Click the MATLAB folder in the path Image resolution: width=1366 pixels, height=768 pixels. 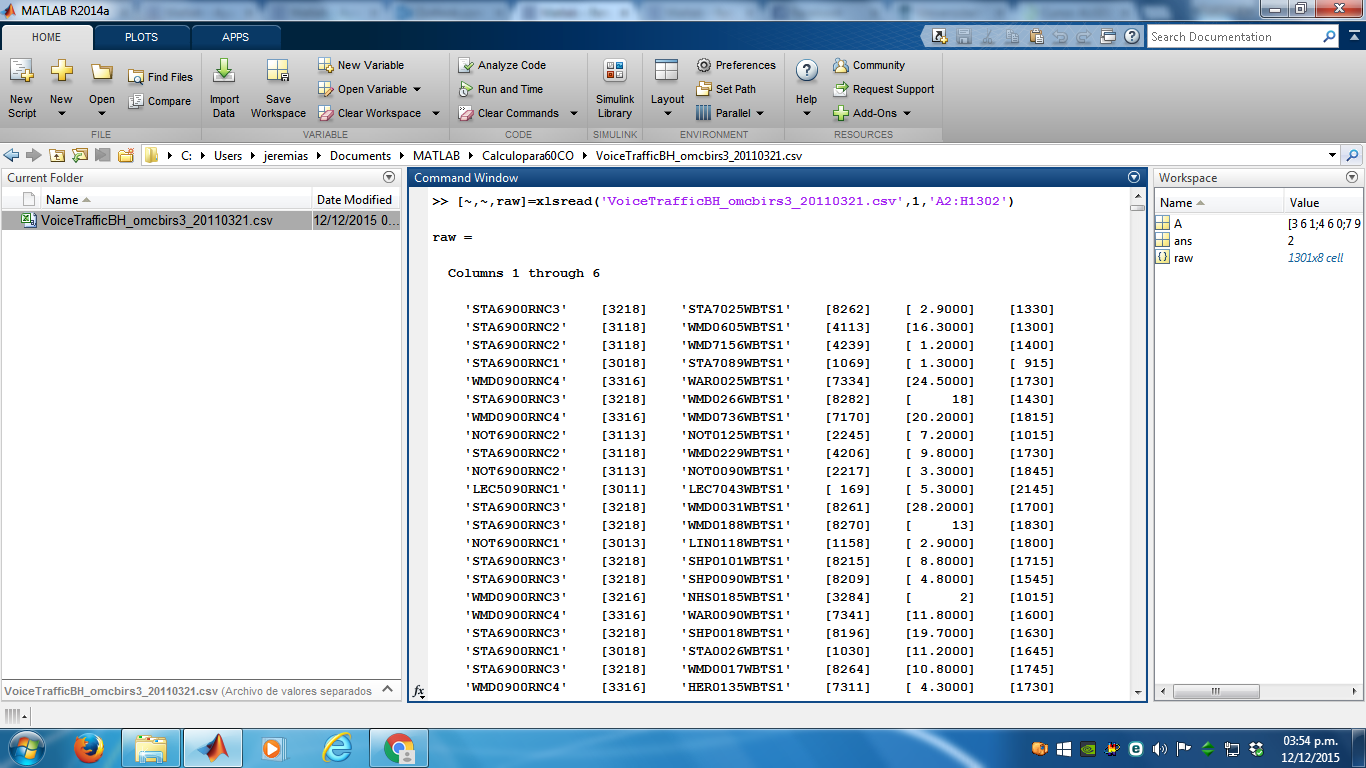click(x=436, y=156)
